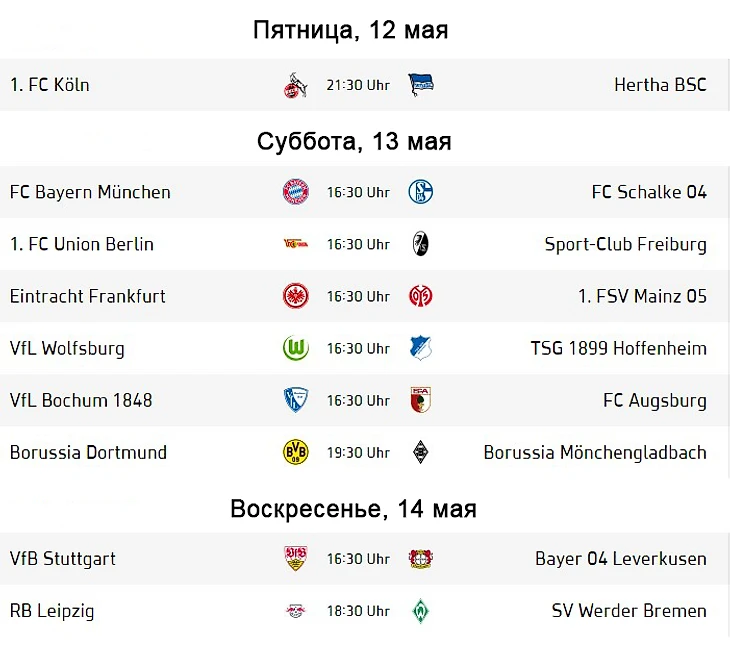
Task: Select the FC Augsburg crest
Action: [421, 400]
